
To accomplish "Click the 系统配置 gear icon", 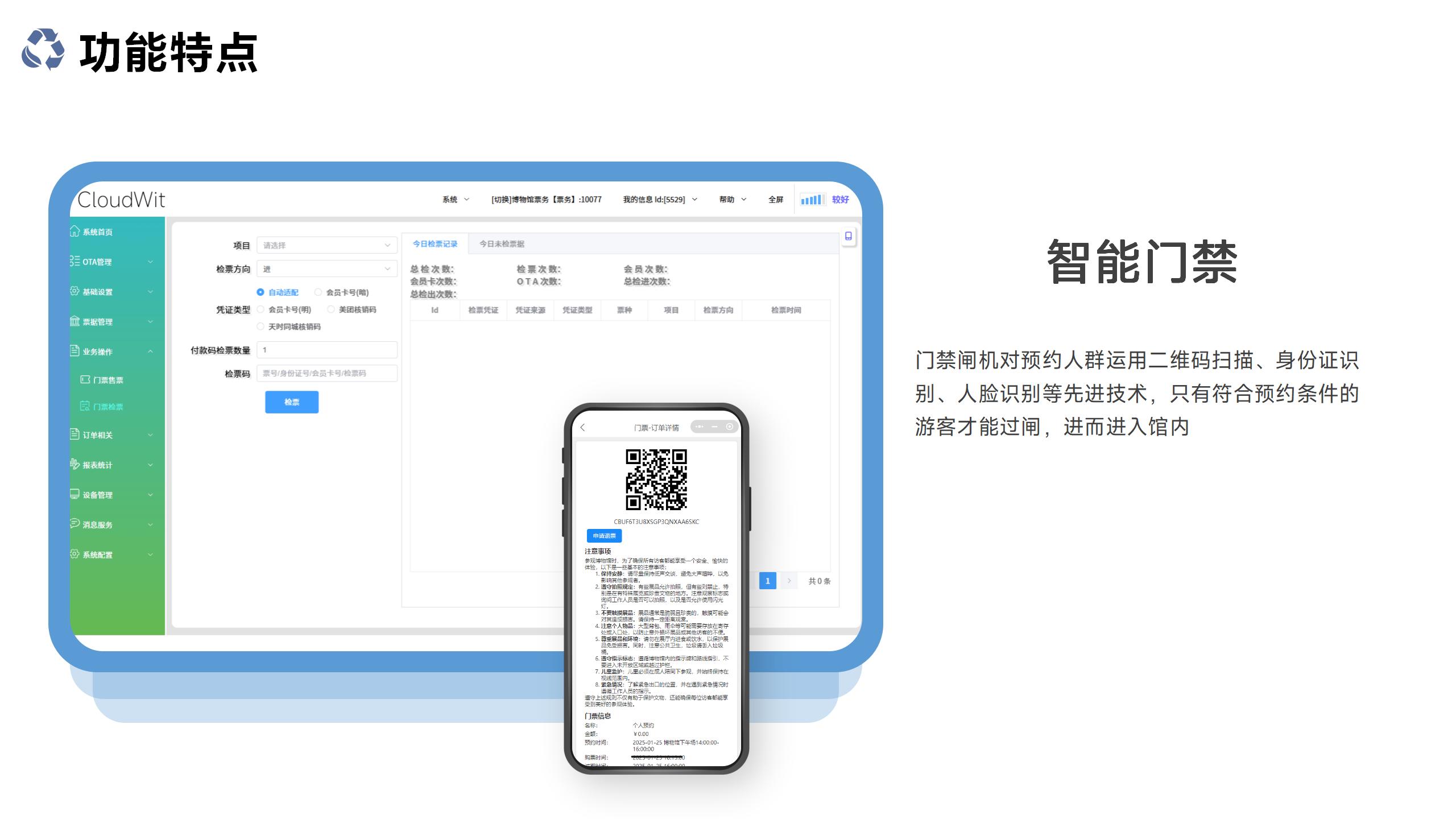I will pos(75,554).
